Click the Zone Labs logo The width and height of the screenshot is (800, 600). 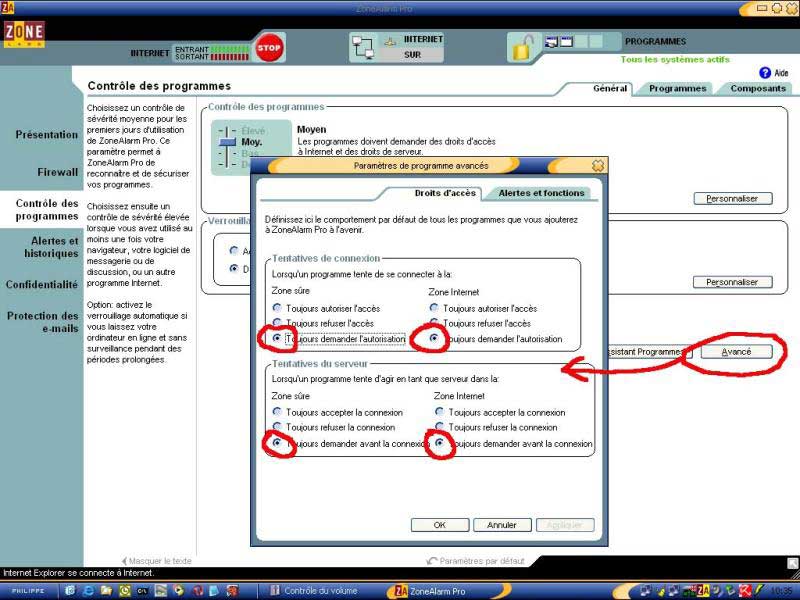pos(23,36)
